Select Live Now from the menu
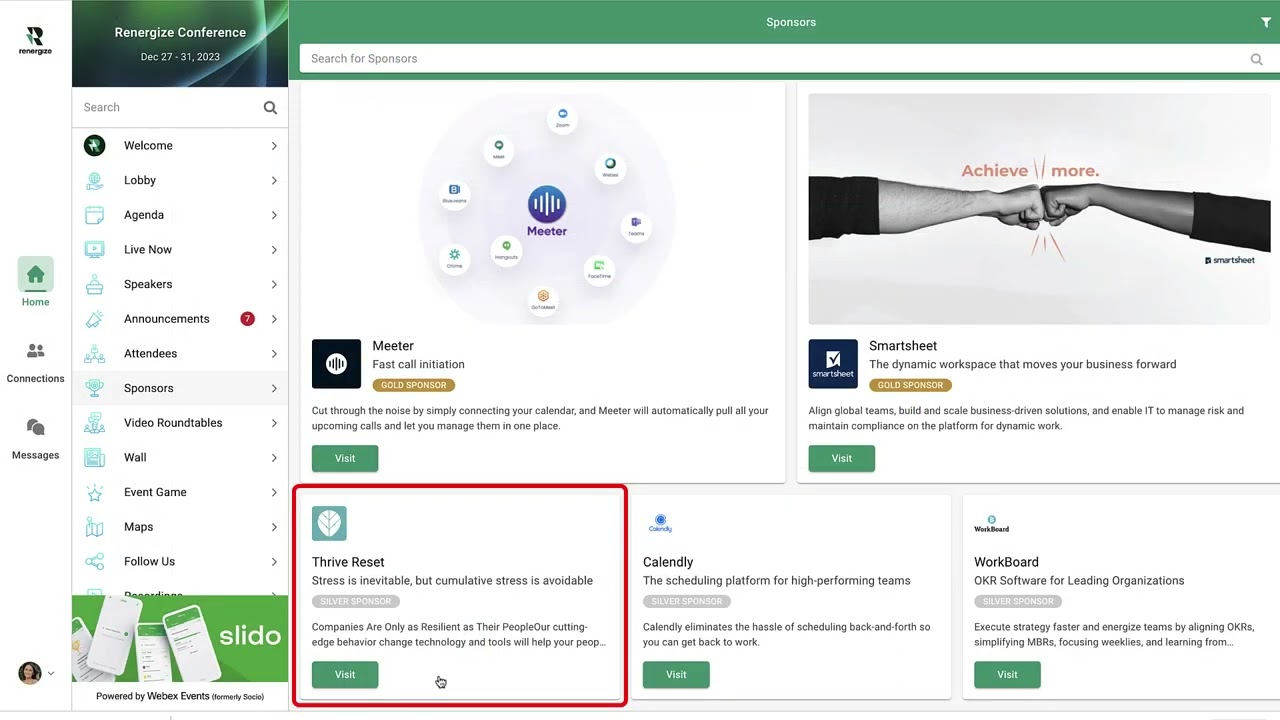 [180, 250]
